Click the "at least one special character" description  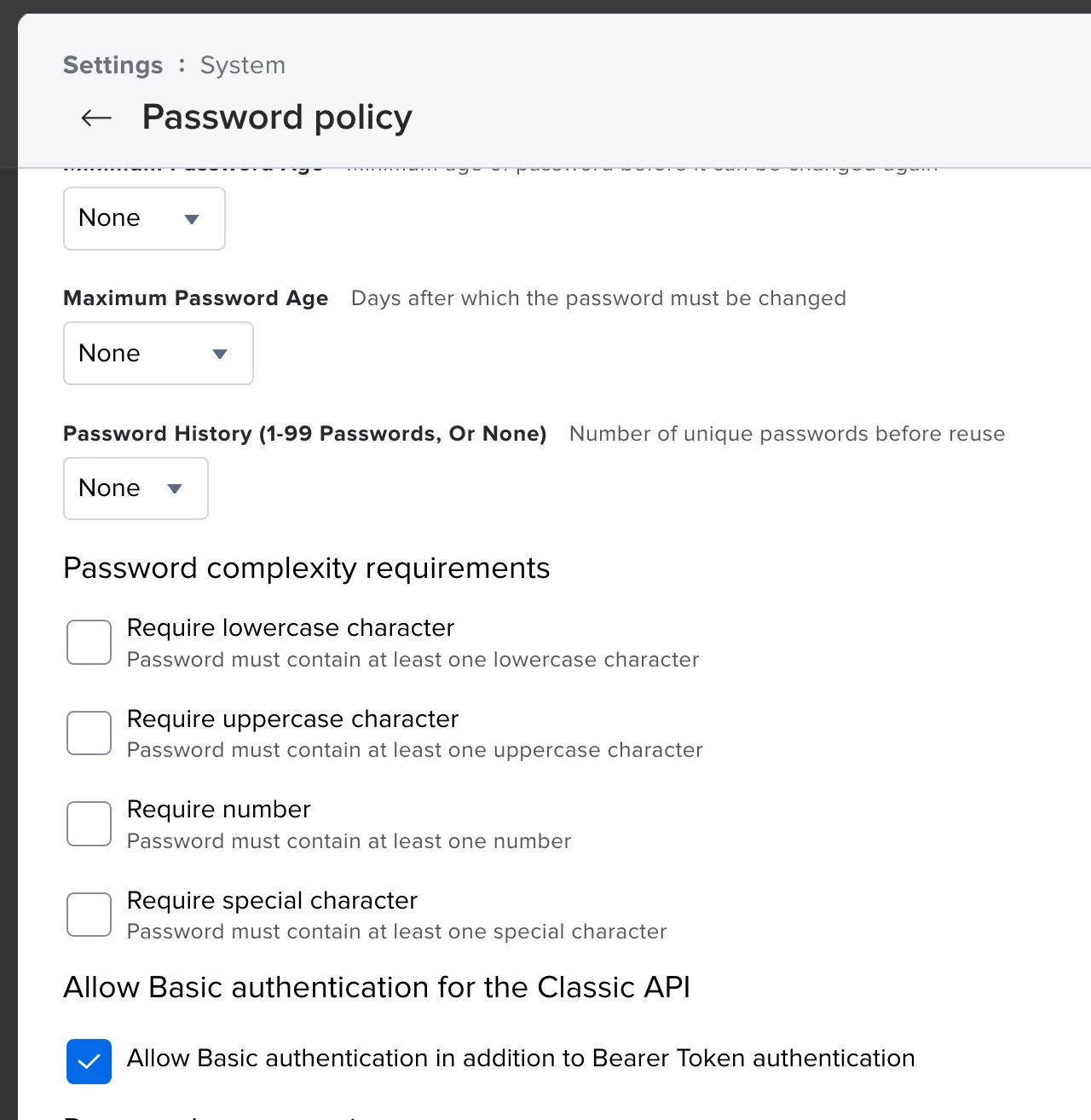tap(396, 932)
